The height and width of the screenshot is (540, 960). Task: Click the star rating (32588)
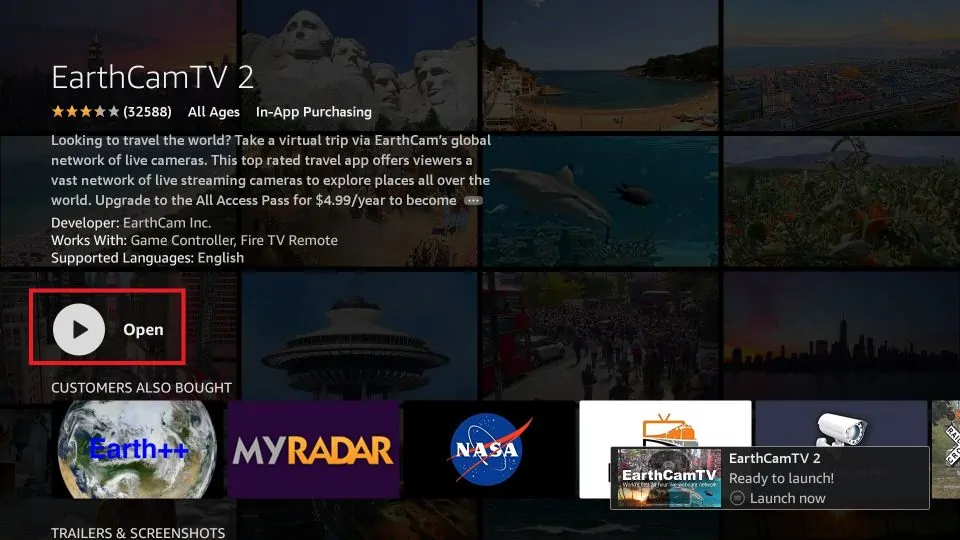(111, 111)
